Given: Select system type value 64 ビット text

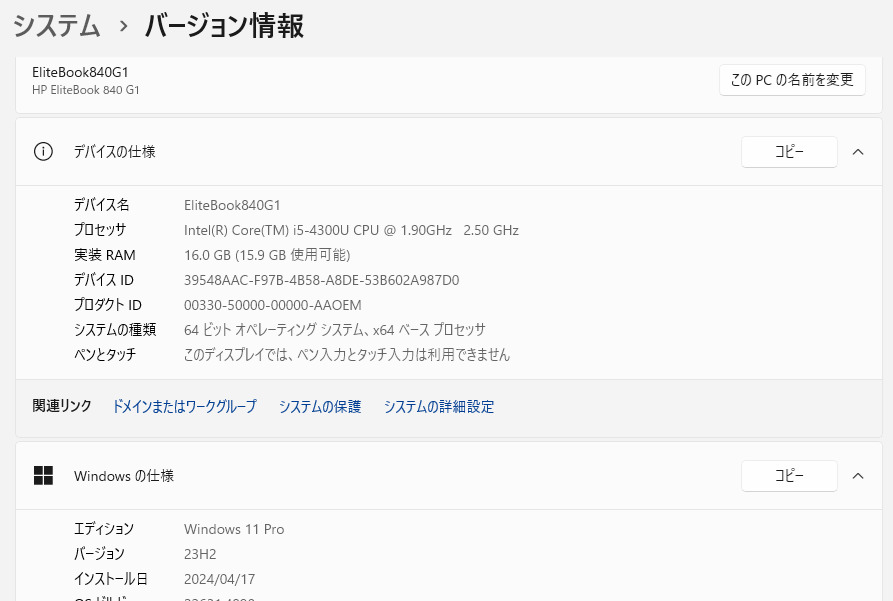Looking at the screenshot, I should [x=335, y=330].
